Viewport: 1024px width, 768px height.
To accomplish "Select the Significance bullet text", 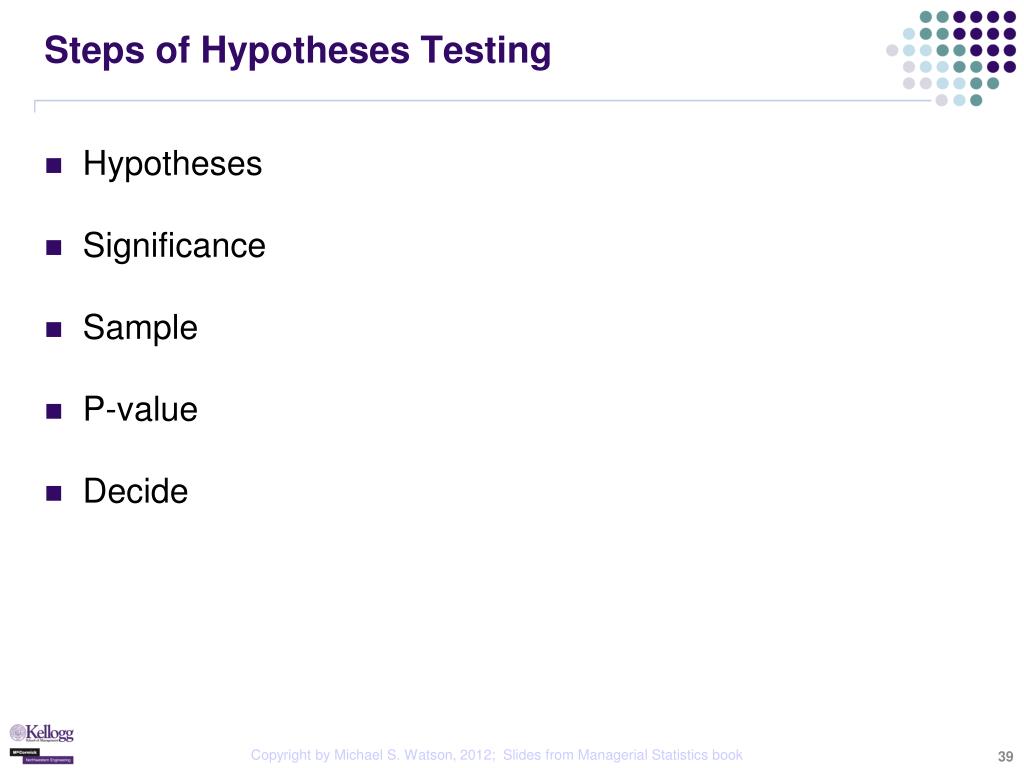I will click(174, 246).
